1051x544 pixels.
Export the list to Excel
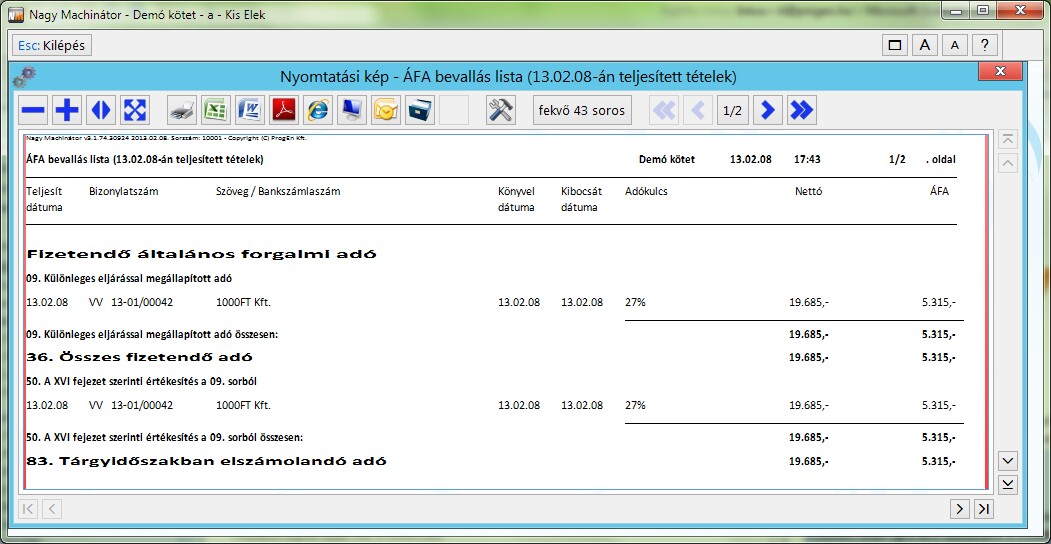(x=215, y=110)
